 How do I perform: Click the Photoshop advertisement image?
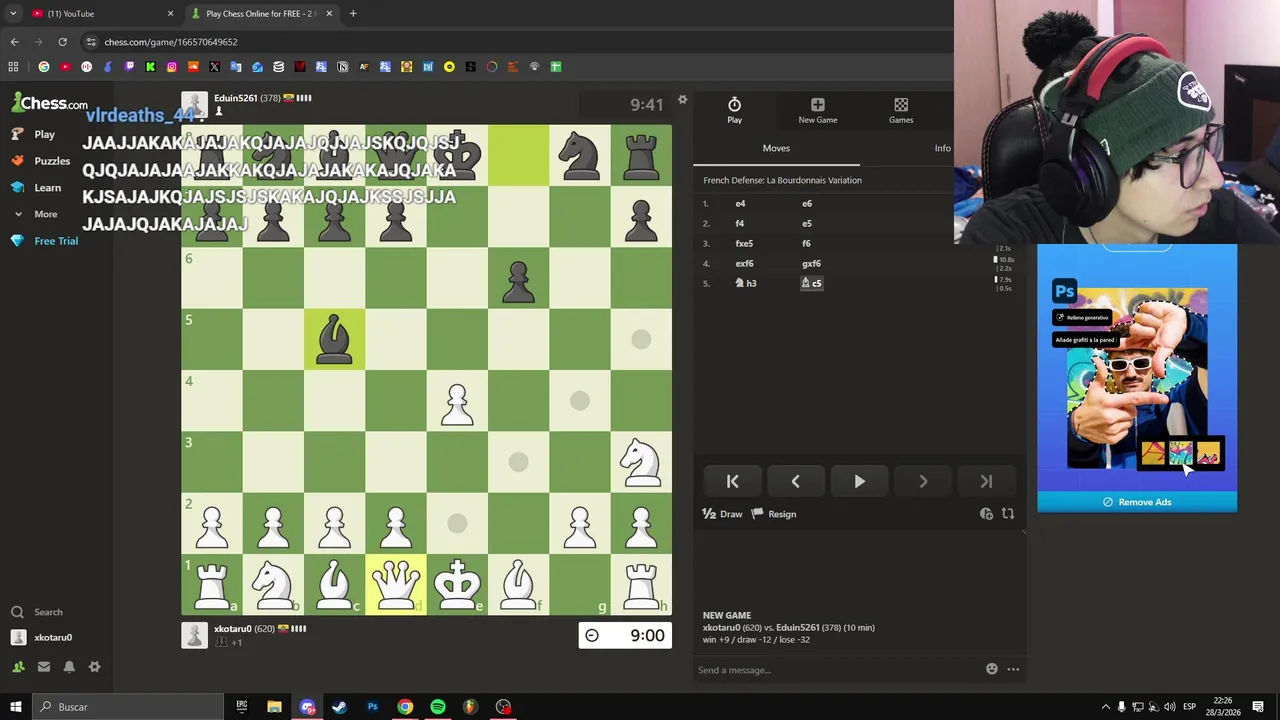tap(1137, 372)
